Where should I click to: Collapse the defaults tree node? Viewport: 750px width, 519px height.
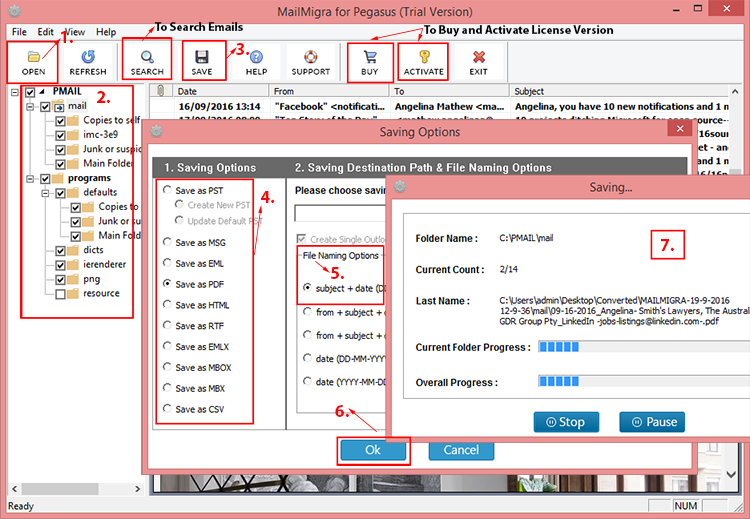pyautogui.click(x=45, y=193)
